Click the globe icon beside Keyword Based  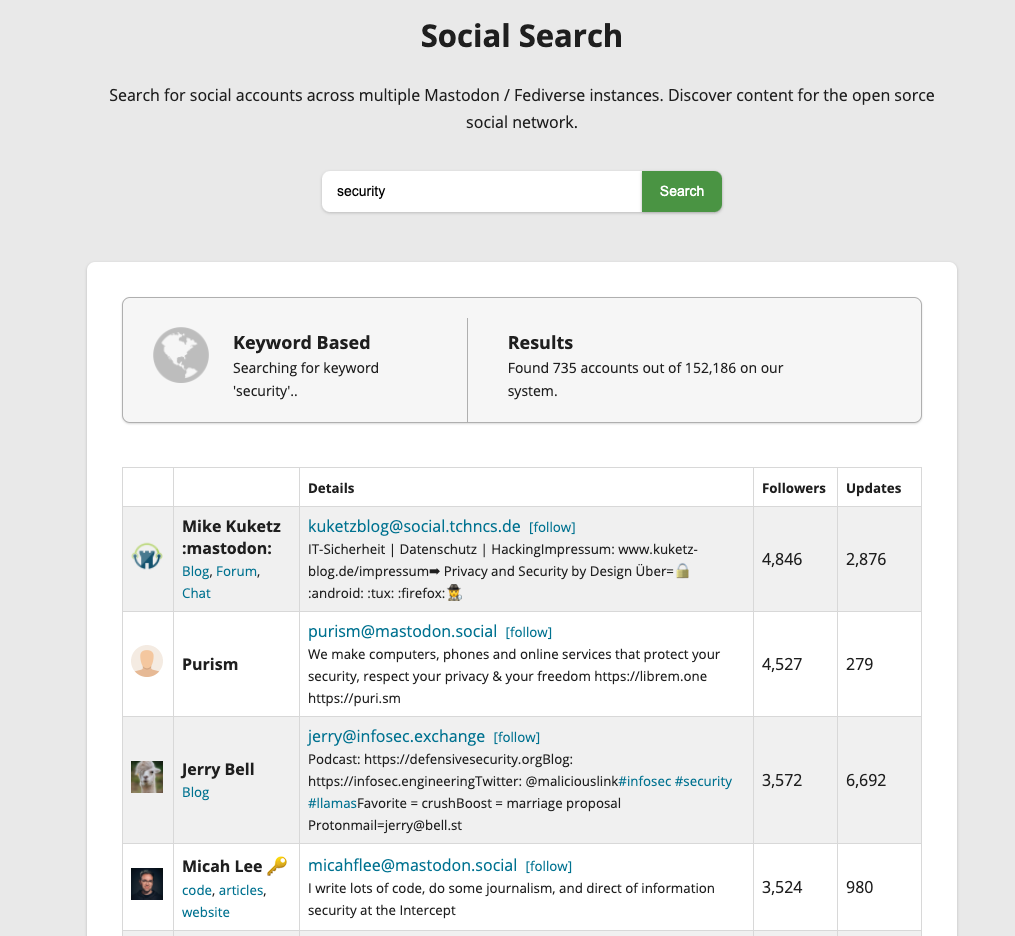click(181, 355)
